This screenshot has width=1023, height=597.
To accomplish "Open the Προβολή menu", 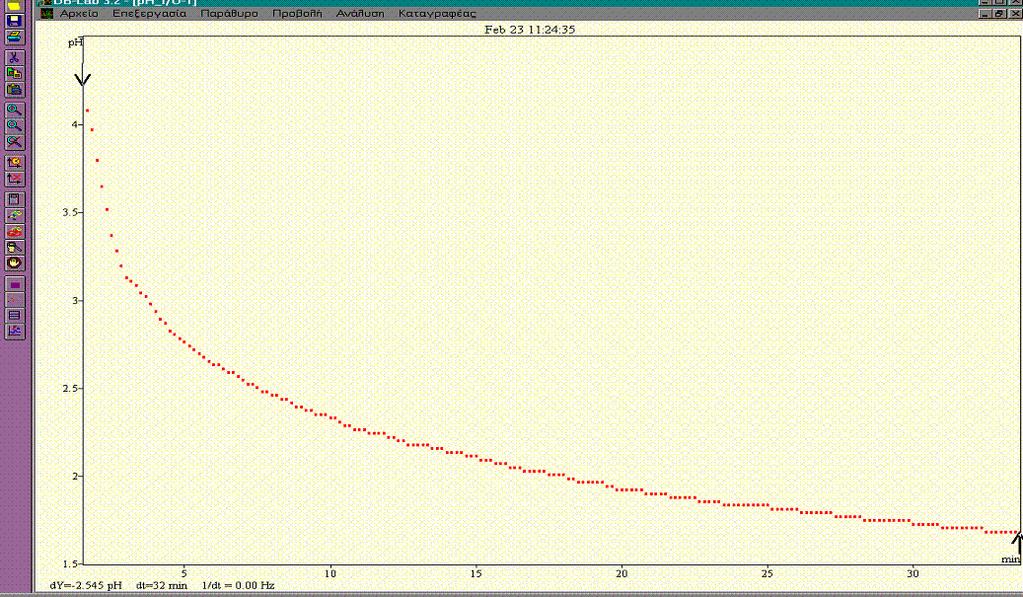I will click(297, 13).
